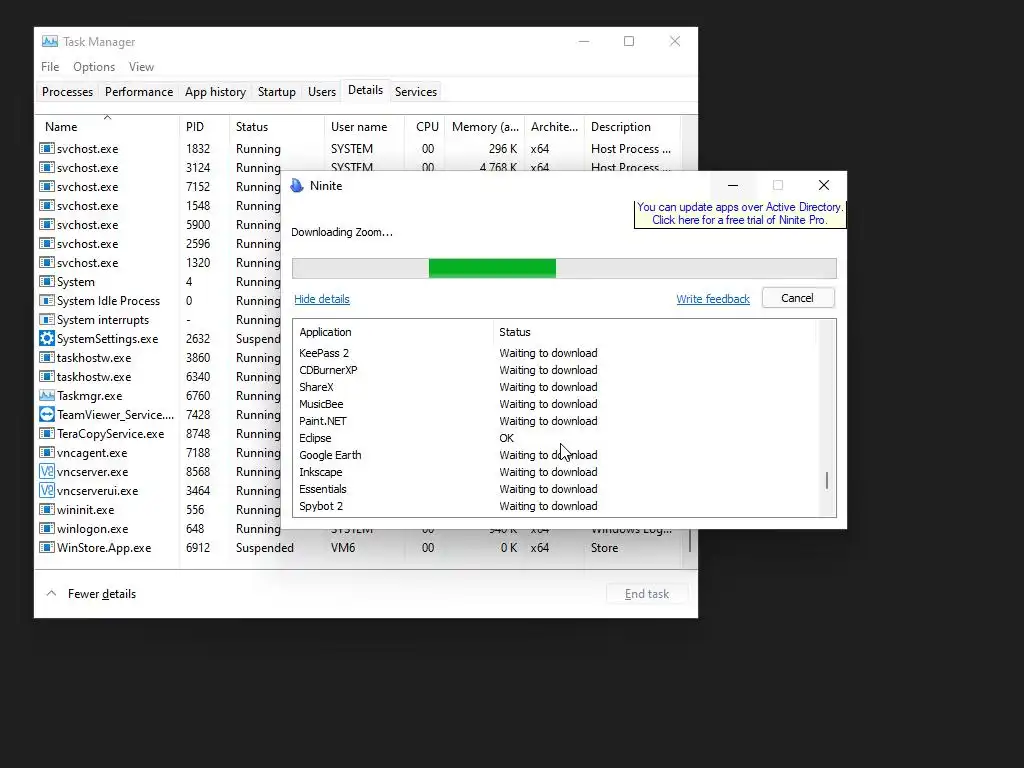Select the ShareX row in Ninite

(555, 387)
